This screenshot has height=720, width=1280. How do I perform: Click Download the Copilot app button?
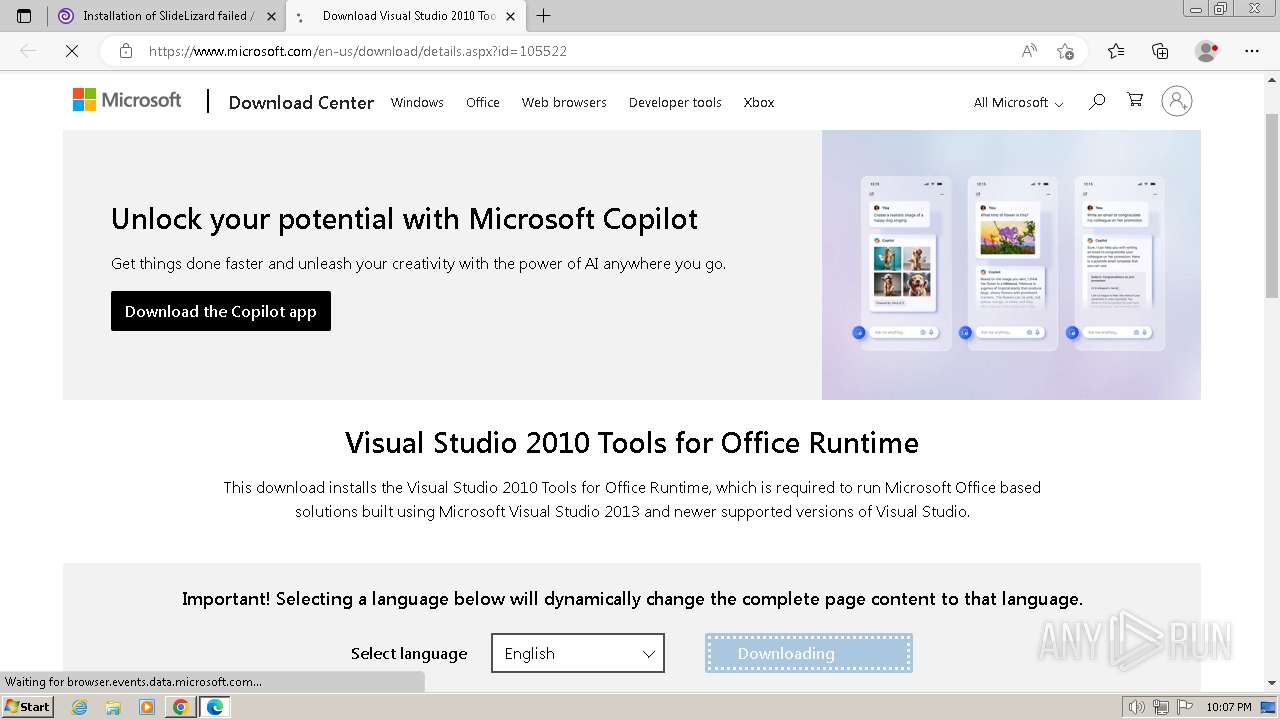pos(221,311)
